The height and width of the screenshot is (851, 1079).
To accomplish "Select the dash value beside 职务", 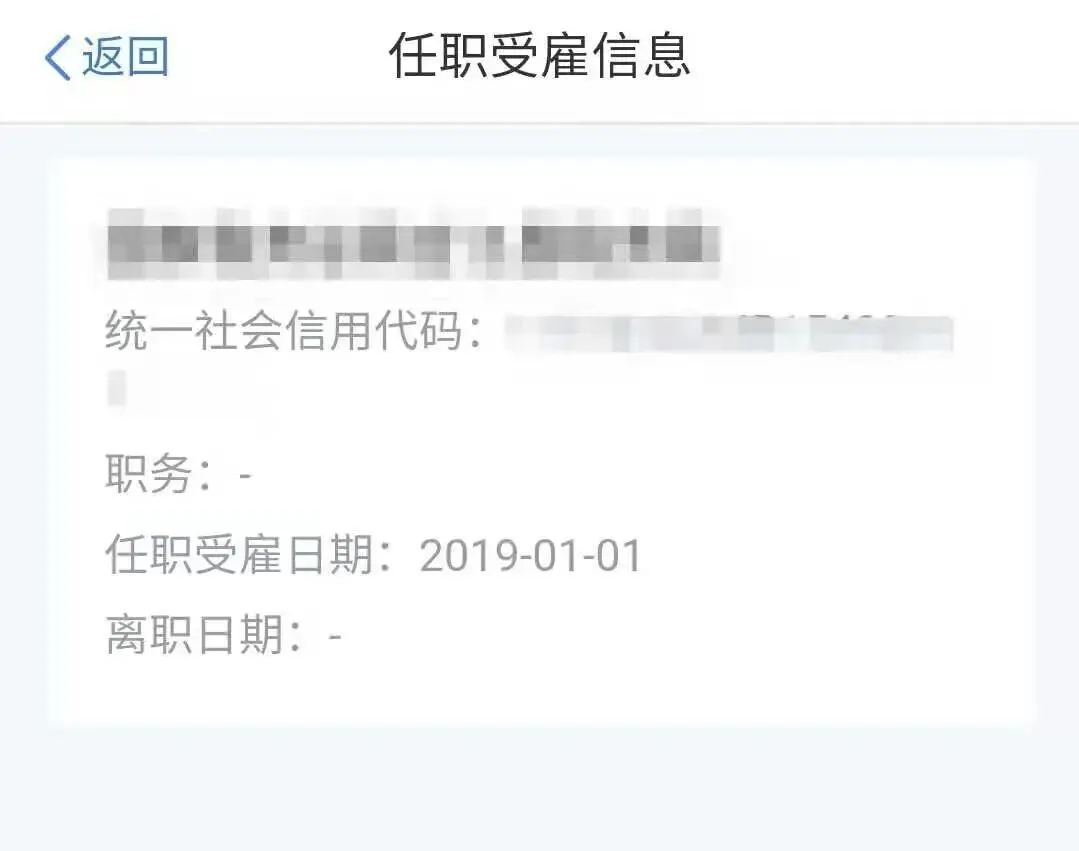I will [x=246, y=475].
